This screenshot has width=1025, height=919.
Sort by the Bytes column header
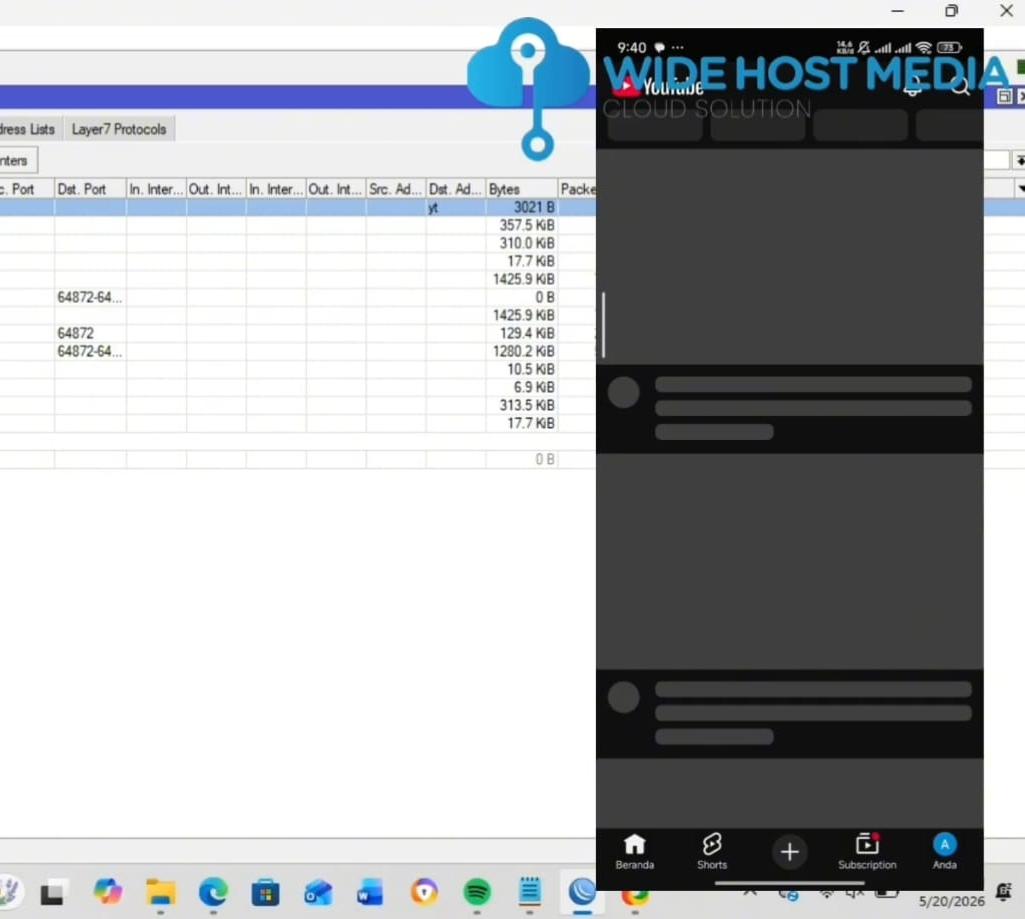click(x=521, y=189)
